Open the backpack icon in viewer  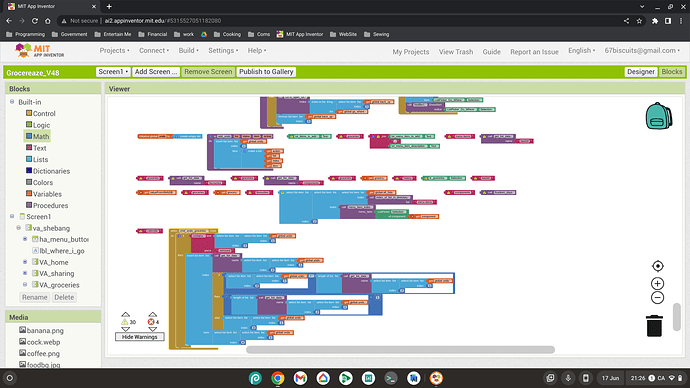pyautogui.click(x=658, y=116)
